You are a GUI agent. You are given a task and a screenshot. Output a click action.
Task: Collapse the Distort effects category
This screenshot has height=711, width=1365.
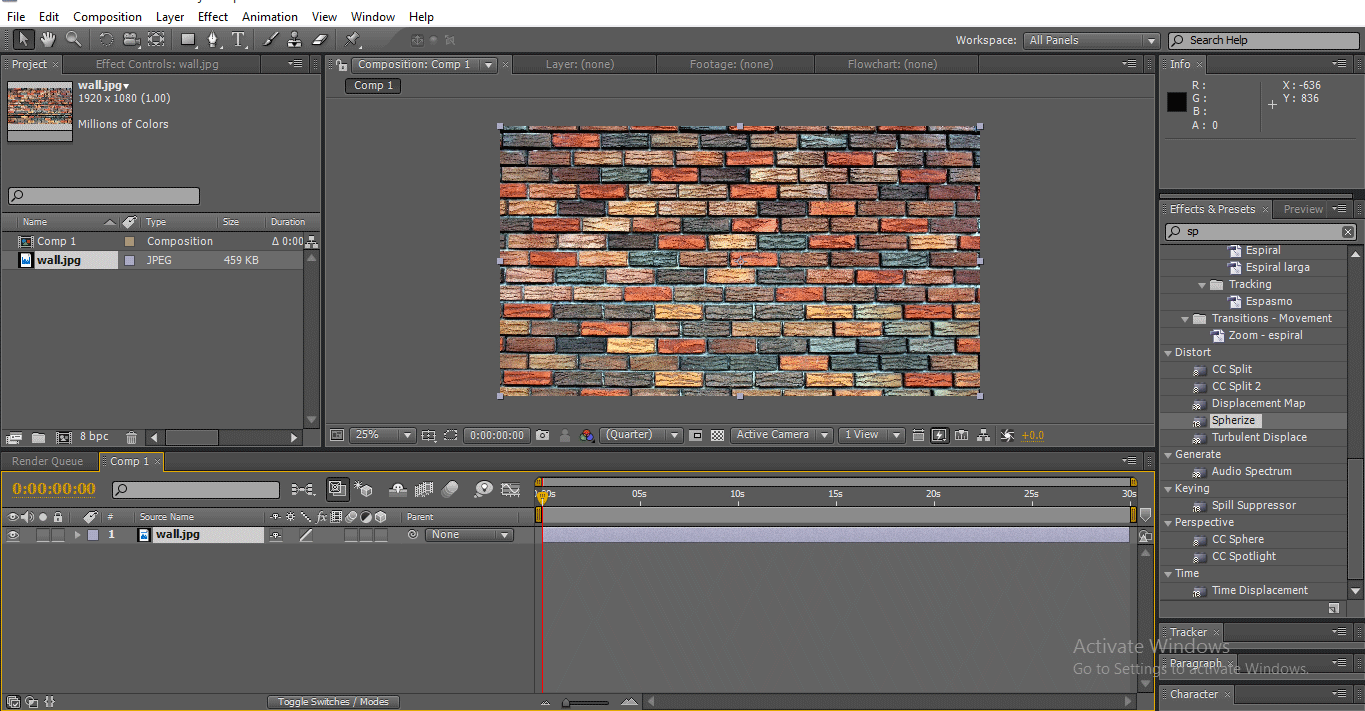pyautogui.click(x=1168, y=353)
